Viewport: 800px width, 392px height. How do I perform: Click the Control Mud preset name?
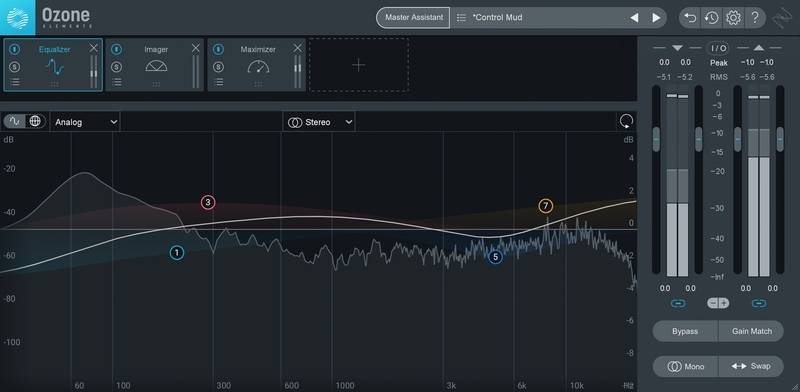click(497, 18)
